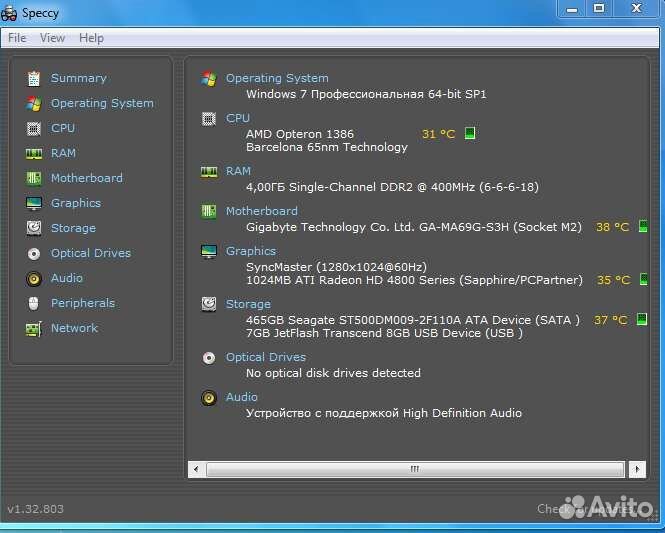The height and width of the screenshot is (533, 665).
Task: Select Summary in the sidebar
Action: (x=79, y=78)
